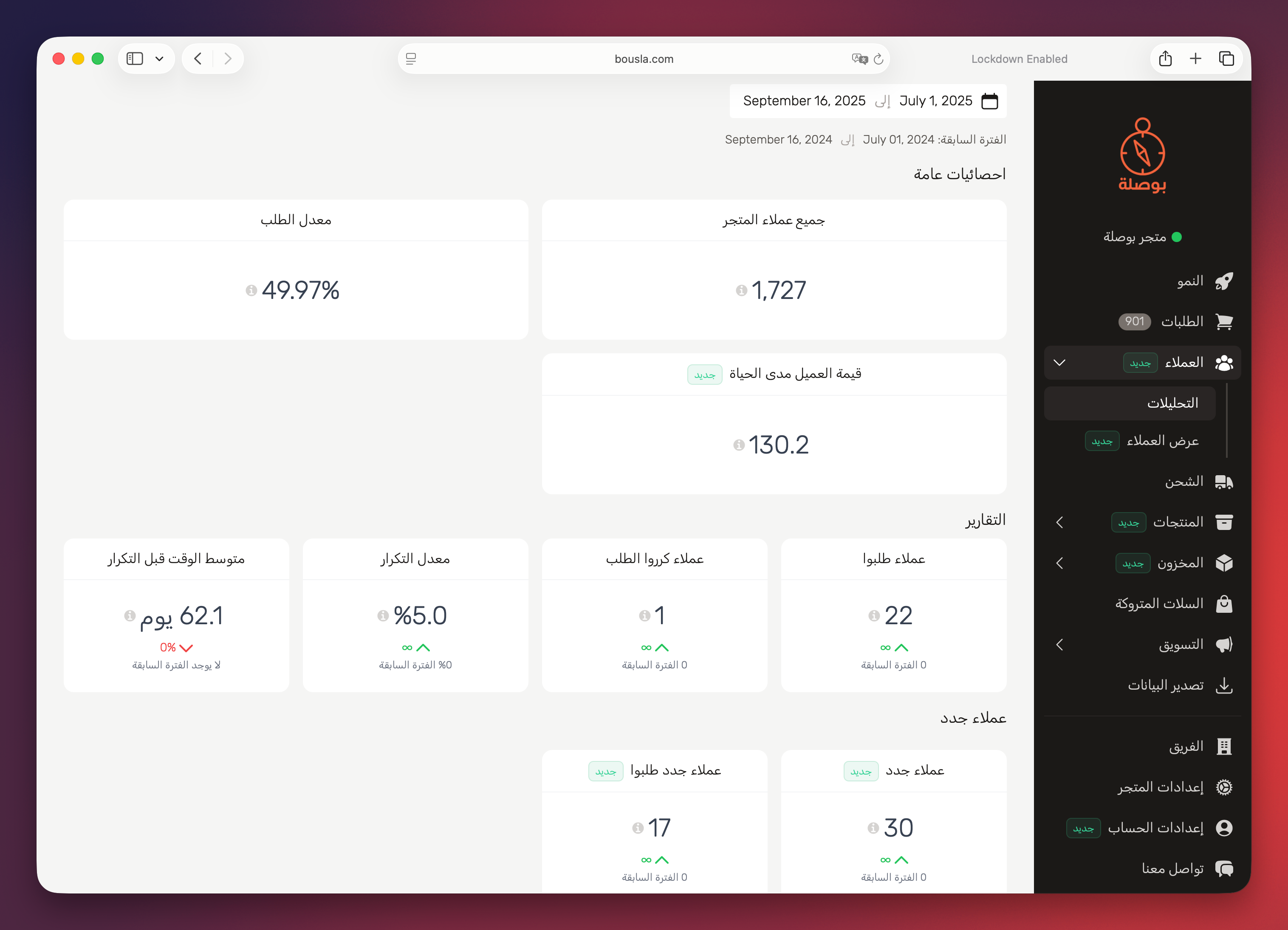This screenshot has width=1288, height=930.
Task: Open the sidebar options dropdown arrow in Safari
Action: pyautogui.click(x=160, y=59)
